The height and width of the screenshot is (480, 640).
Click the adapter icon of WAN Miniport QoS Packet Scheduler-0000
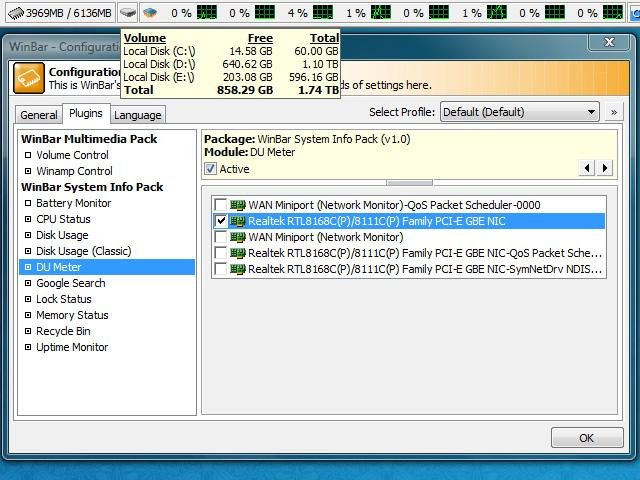(x=238, y=205)
